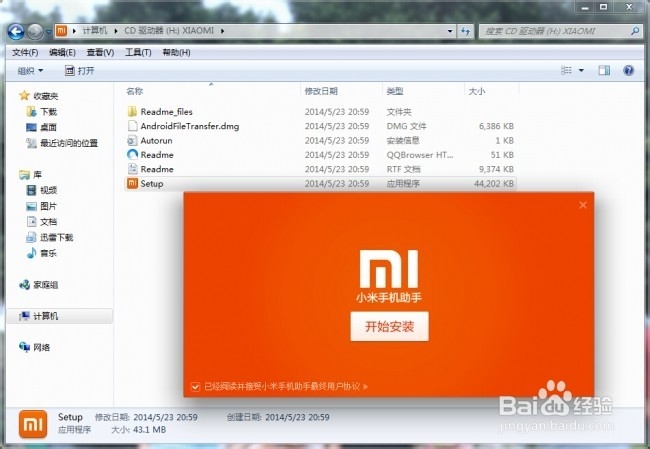Image resolution: width=650 pixels, height=449 pixels.
Task: Sort by the 名称 column header
Action: pyautogui.click(x=134, y=91)
